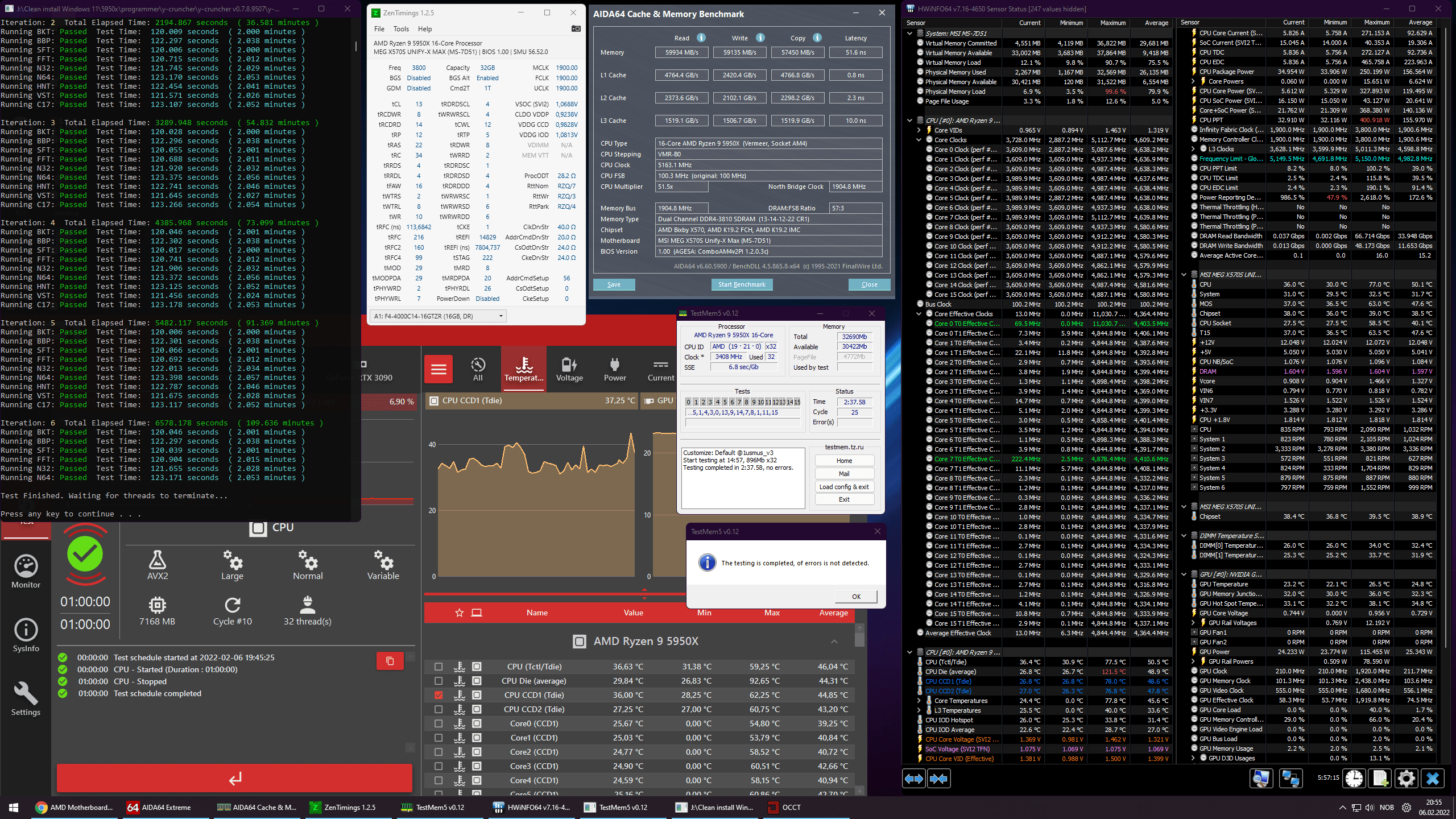
Task: Click the red copy-log icon in OCCT
Action: coord(390,661)
